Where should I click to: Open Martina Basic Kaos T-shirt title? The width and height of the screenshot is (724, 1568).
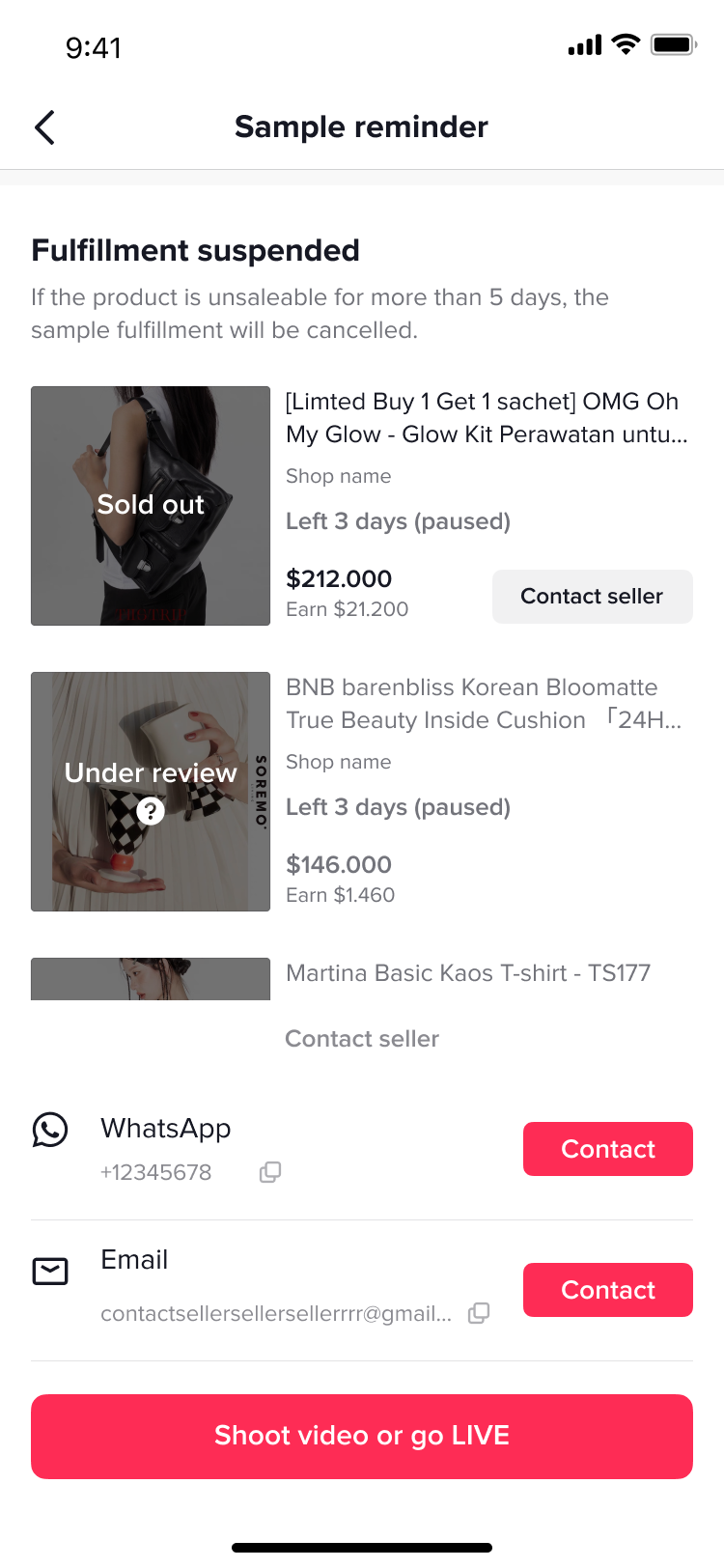[468, 973]
